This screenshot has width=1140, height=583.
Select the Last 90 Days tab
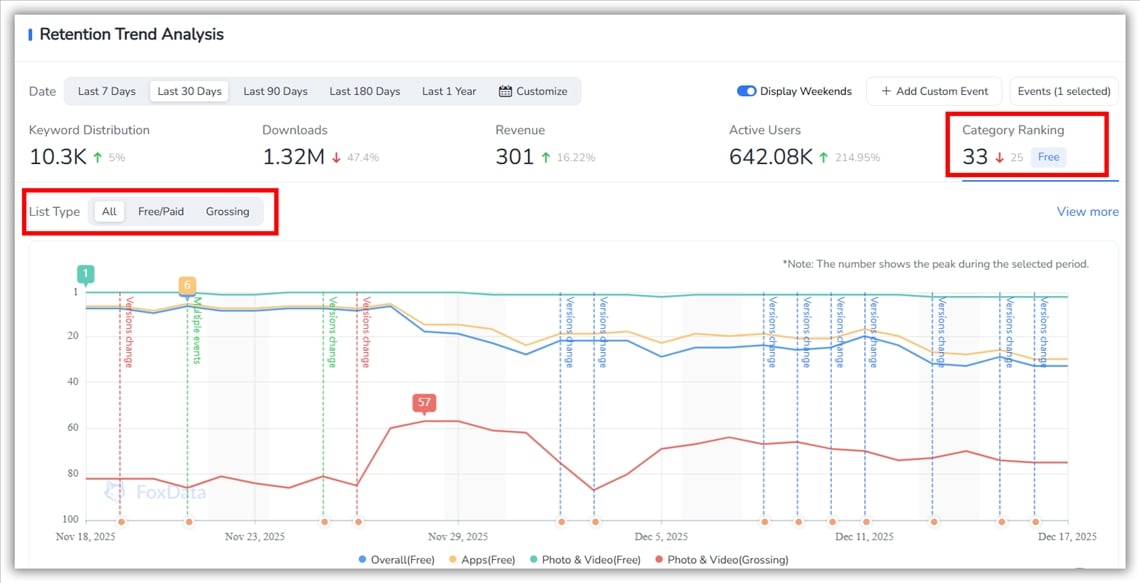[275, 91]
